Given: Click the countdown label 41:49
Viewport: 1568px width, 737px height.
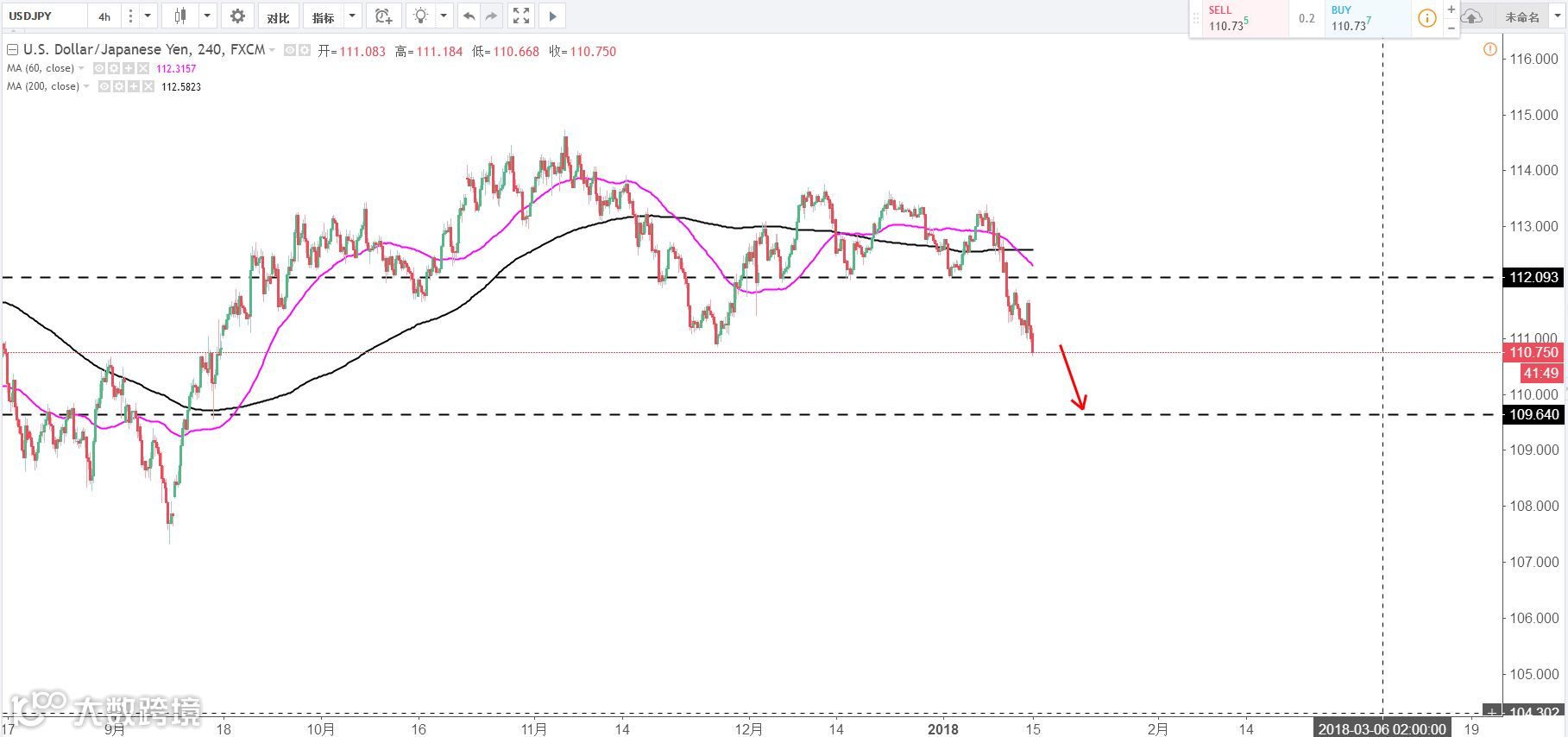Looking at the screenshot, I should tap(1540, 373).
